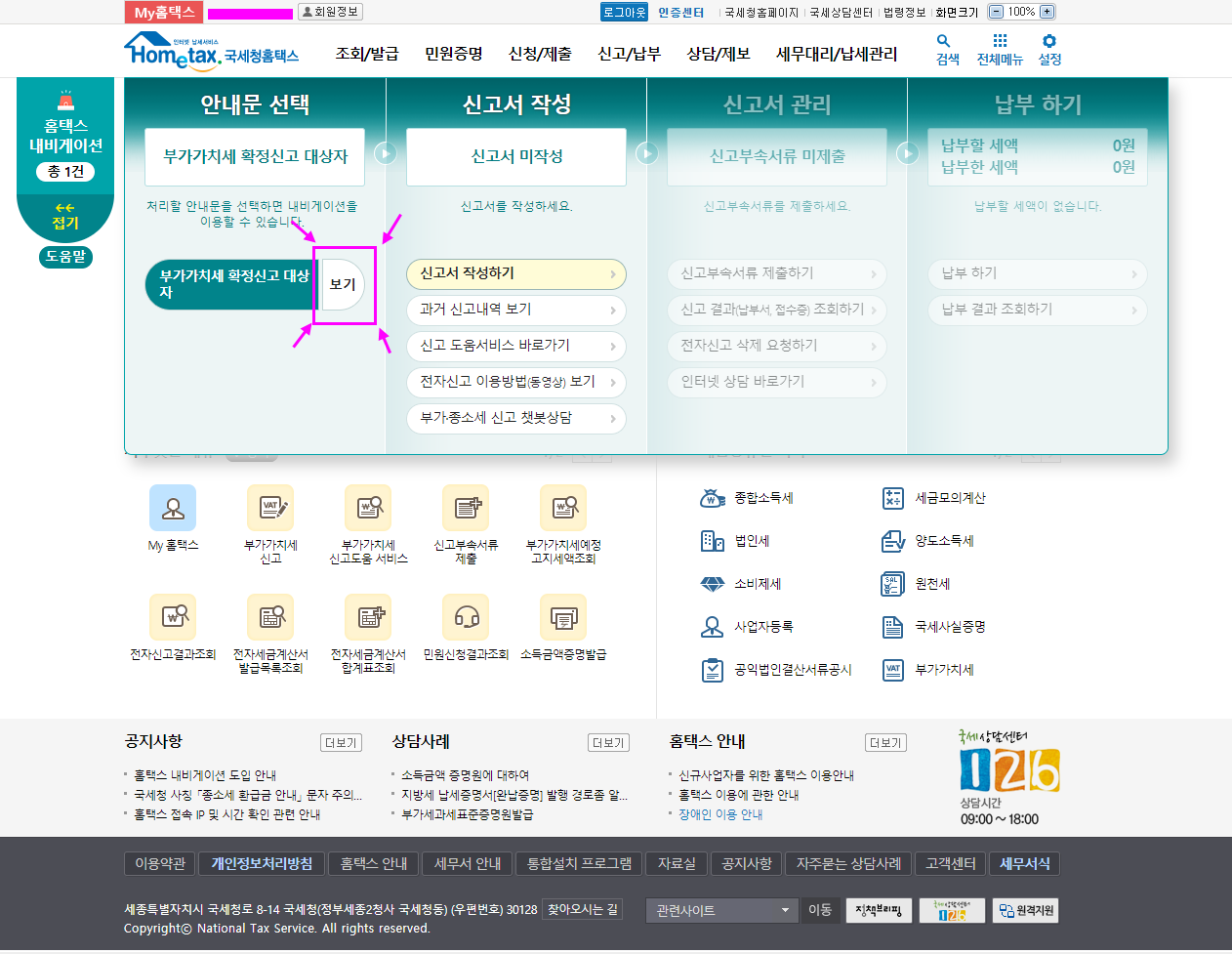1232x954 pixels.
Task: Open the 세무대리/납세관리 menu
Action: 837,54
